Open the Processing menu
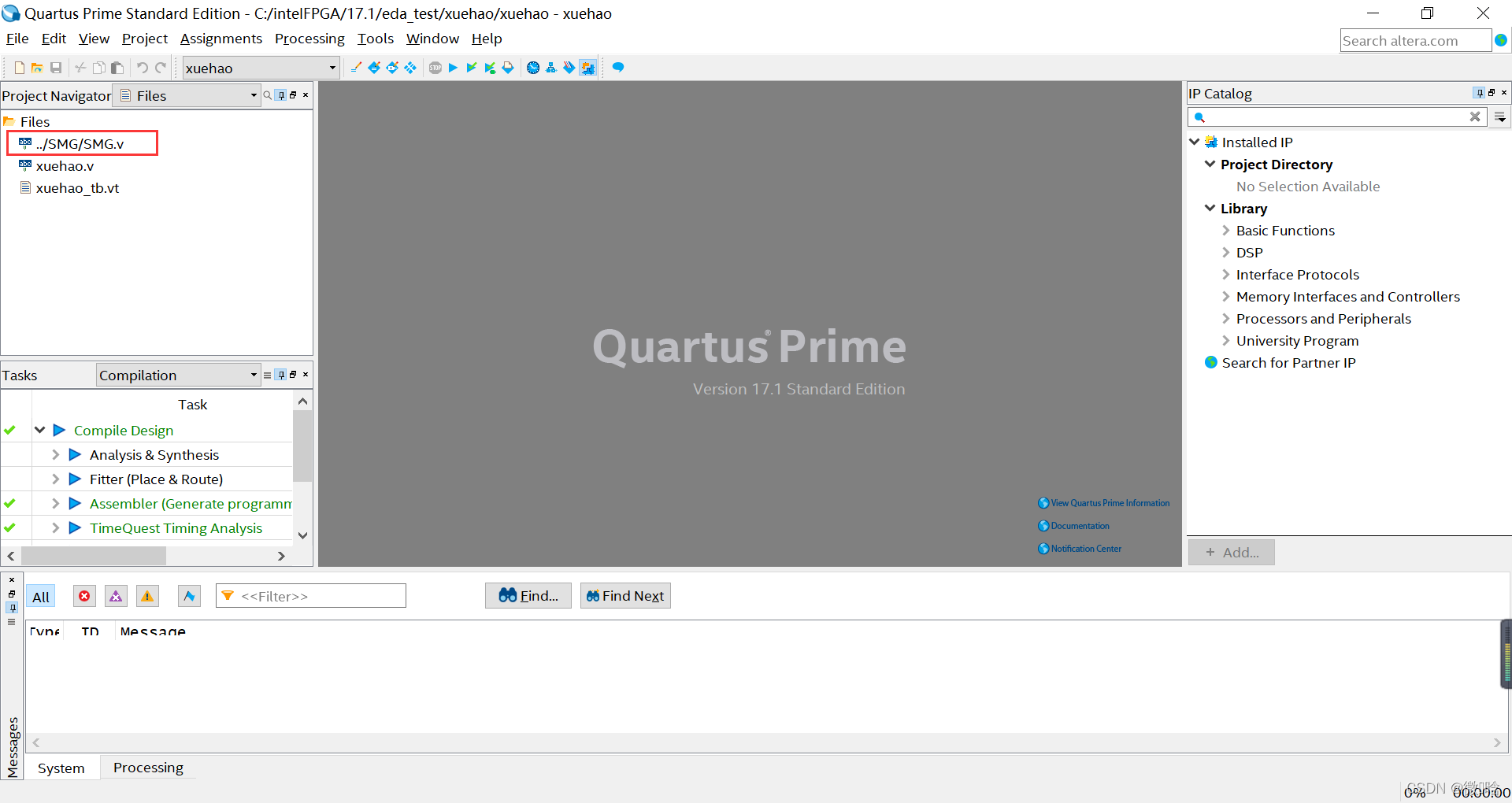This screenshot has height=803, width=1512. click(309, 39)
